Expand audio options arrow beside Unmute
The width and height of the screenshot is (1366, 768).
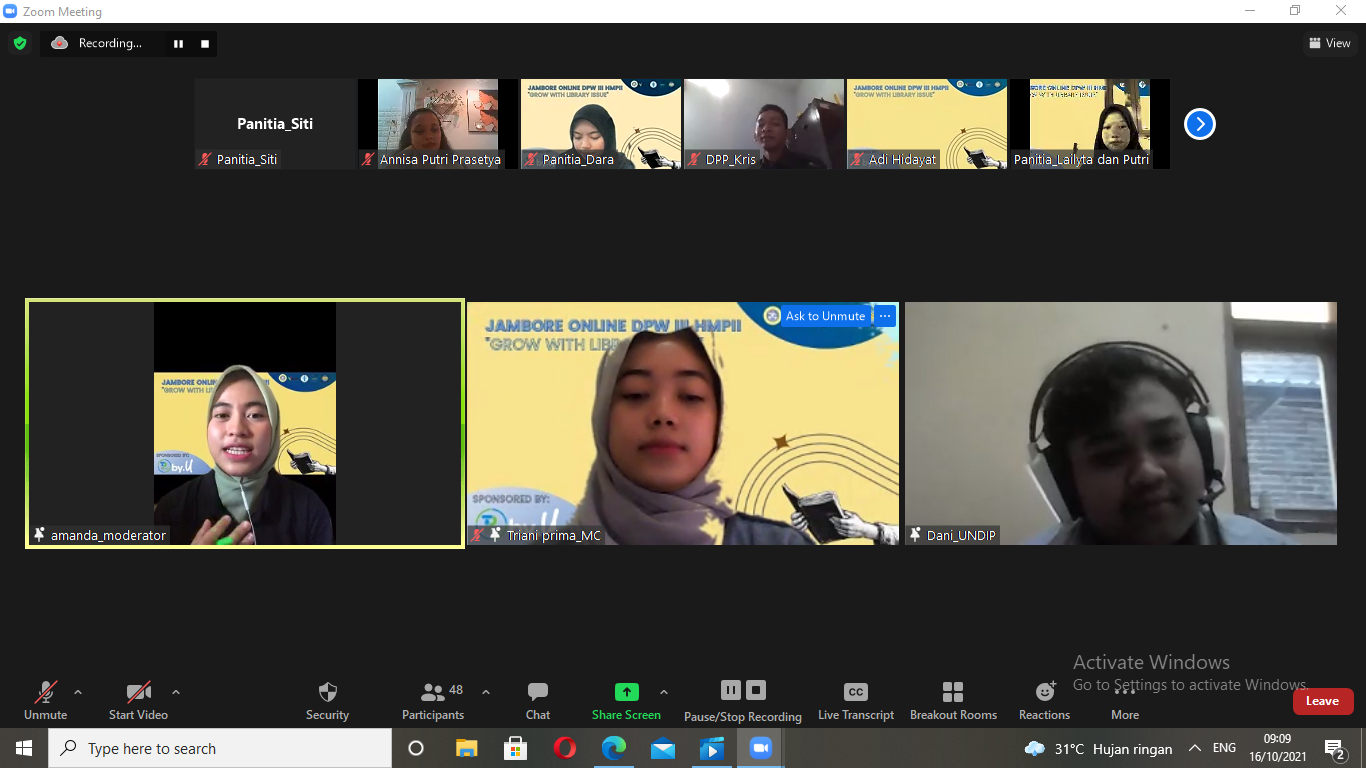click(78, 692)
